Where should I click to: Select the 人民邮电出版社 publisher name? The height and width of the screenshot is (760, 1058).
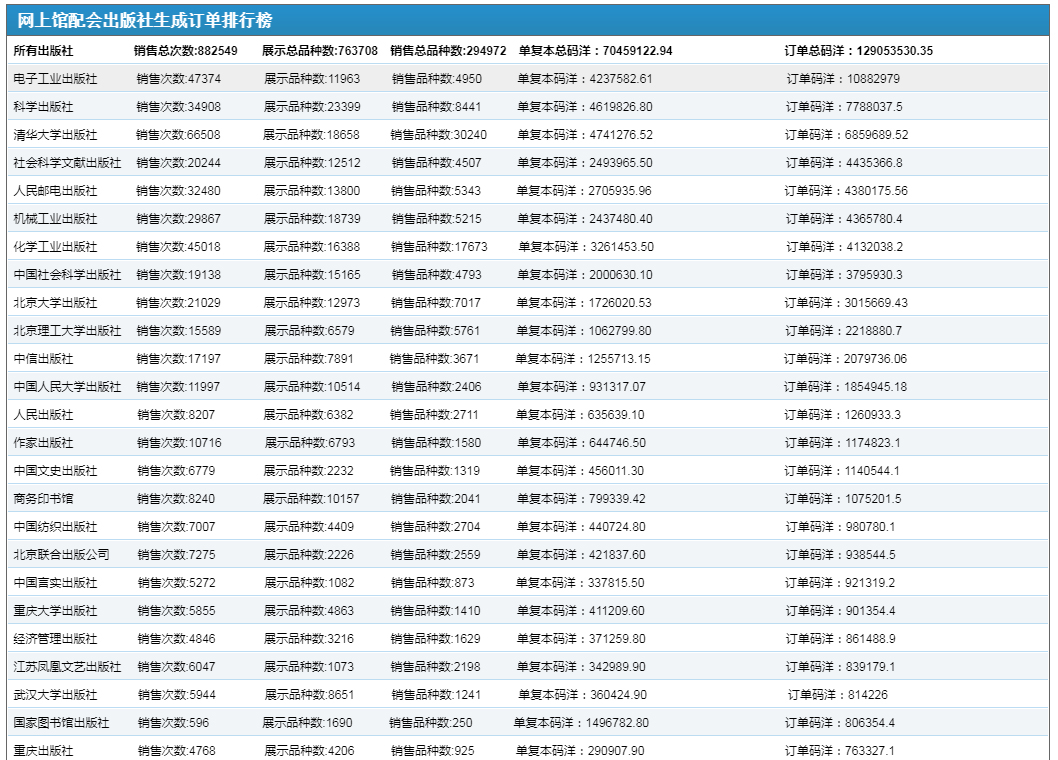click(55, 191)
